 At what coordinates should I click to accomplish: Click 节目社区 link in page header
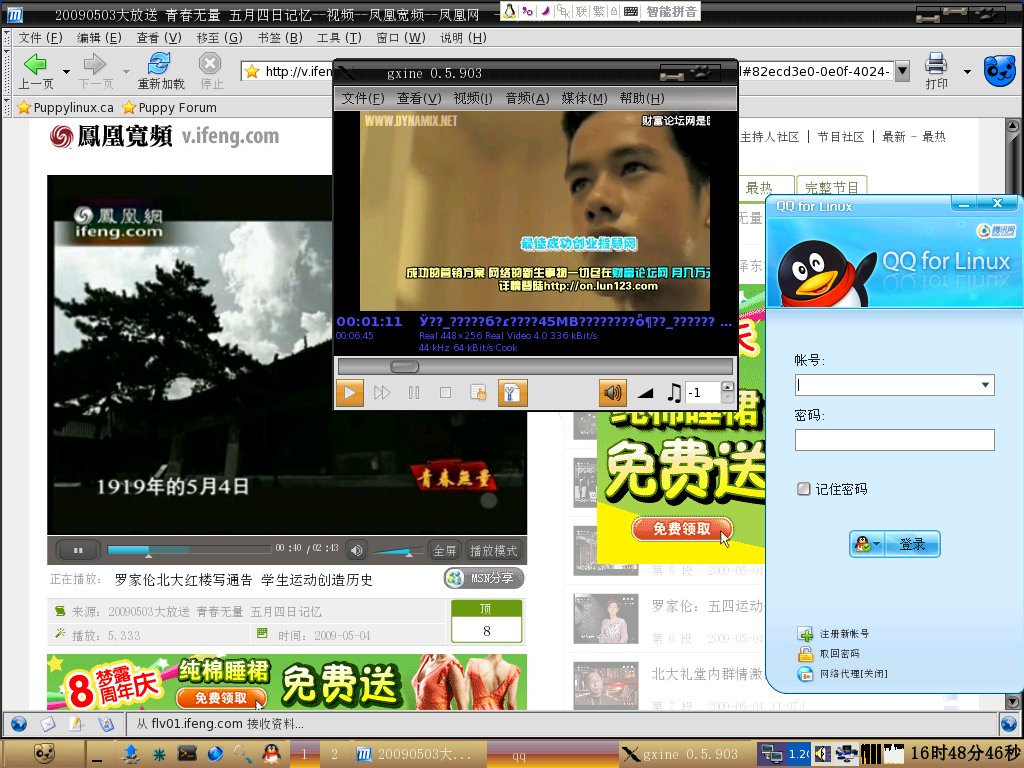pyautogui.click(x=840, y=136)
